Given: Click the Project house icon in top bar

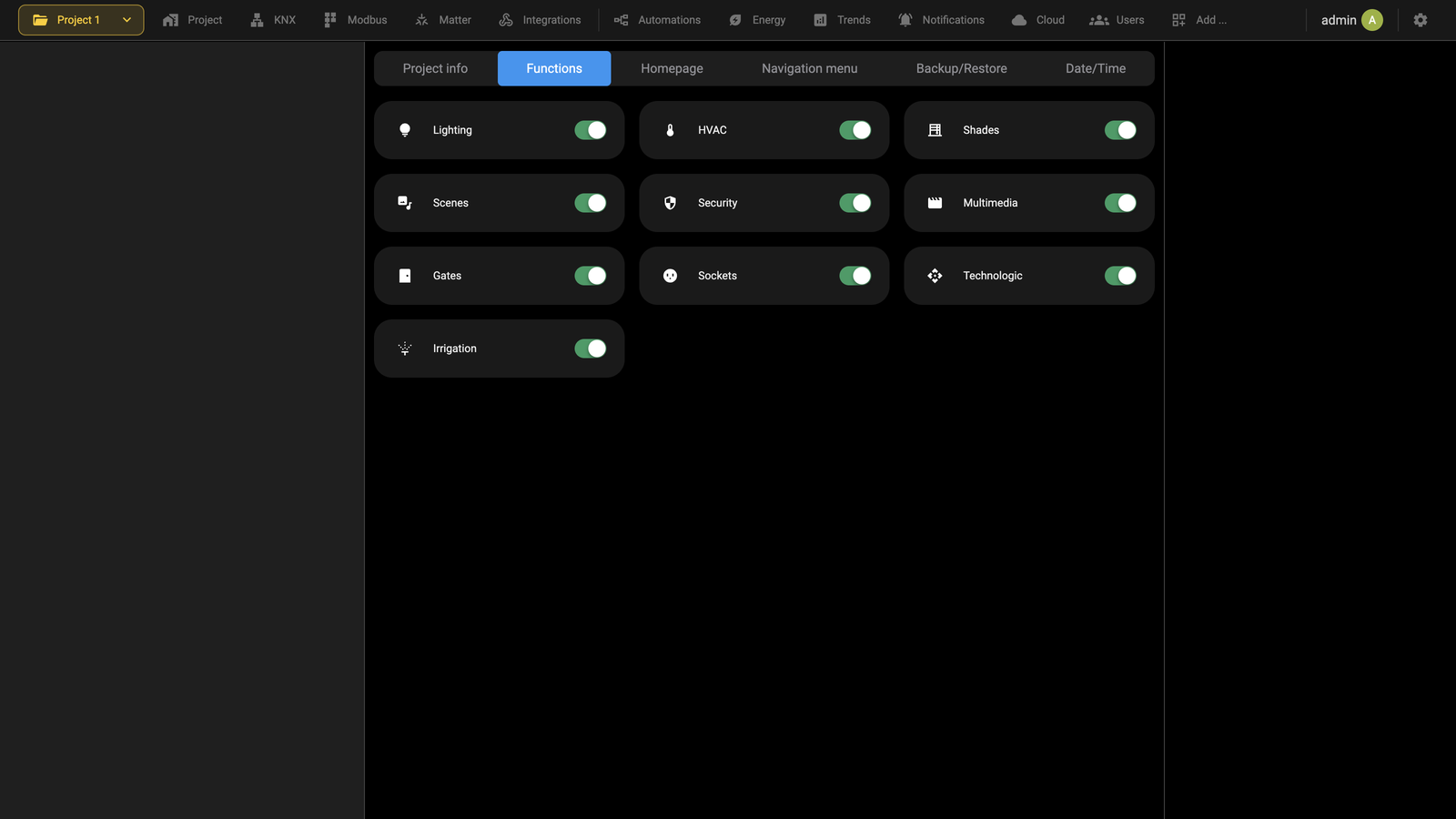Looking at the screenshot, I should coord(170,20).
